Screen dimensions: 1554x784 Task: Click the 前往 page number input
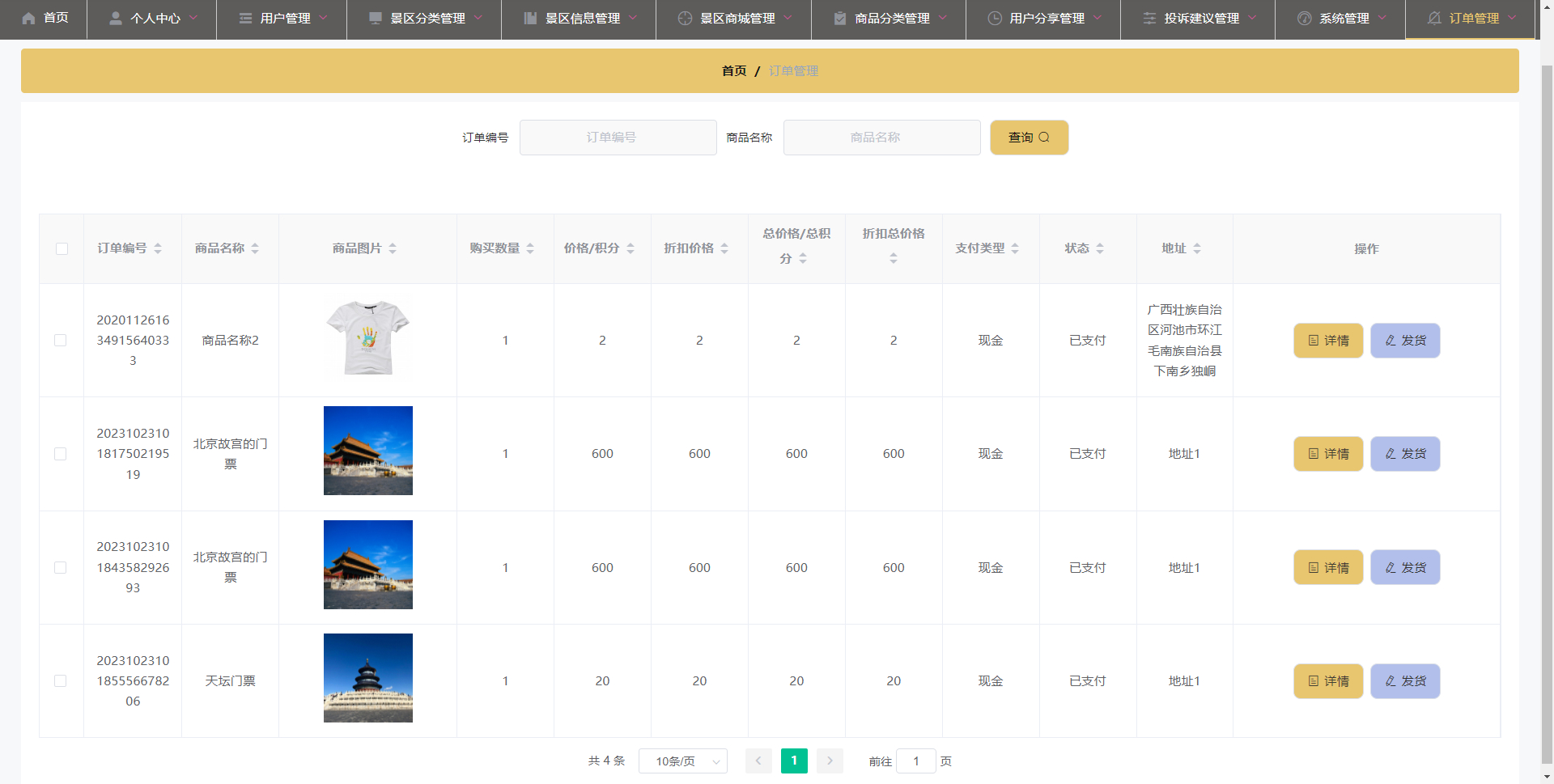(916, 761)
